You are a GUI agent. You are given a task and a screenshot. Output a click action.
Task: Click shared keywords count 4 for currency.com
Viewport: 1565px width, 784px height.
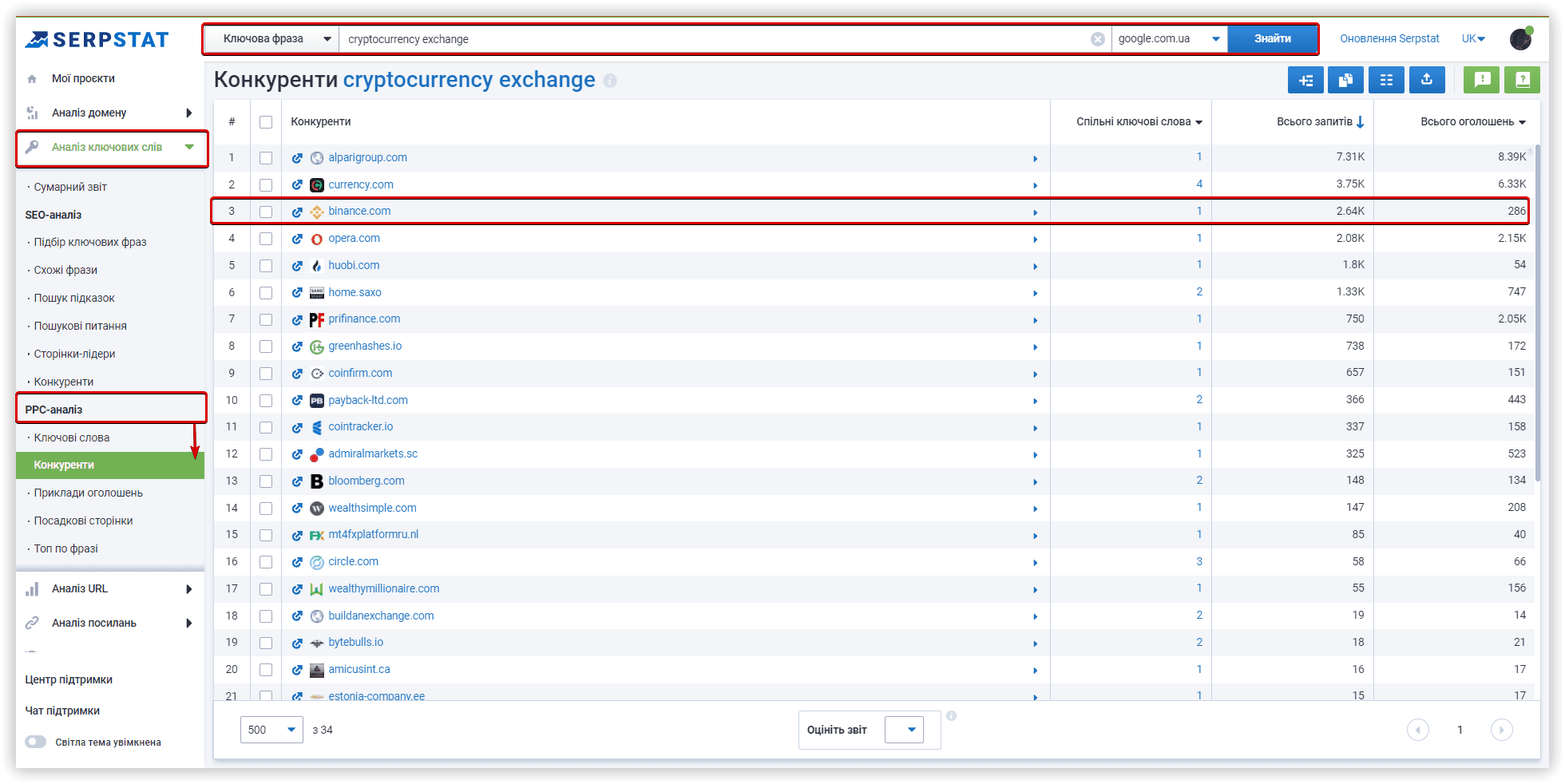click(1199, 184)
